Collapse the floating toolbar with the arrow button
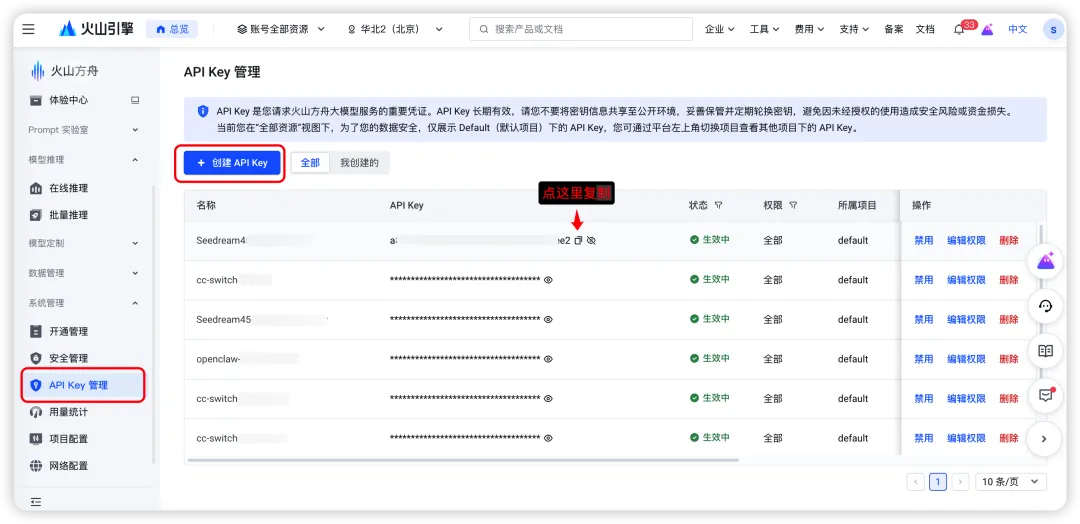Viewport: 1080px width, 524px height. (1045, 439)
